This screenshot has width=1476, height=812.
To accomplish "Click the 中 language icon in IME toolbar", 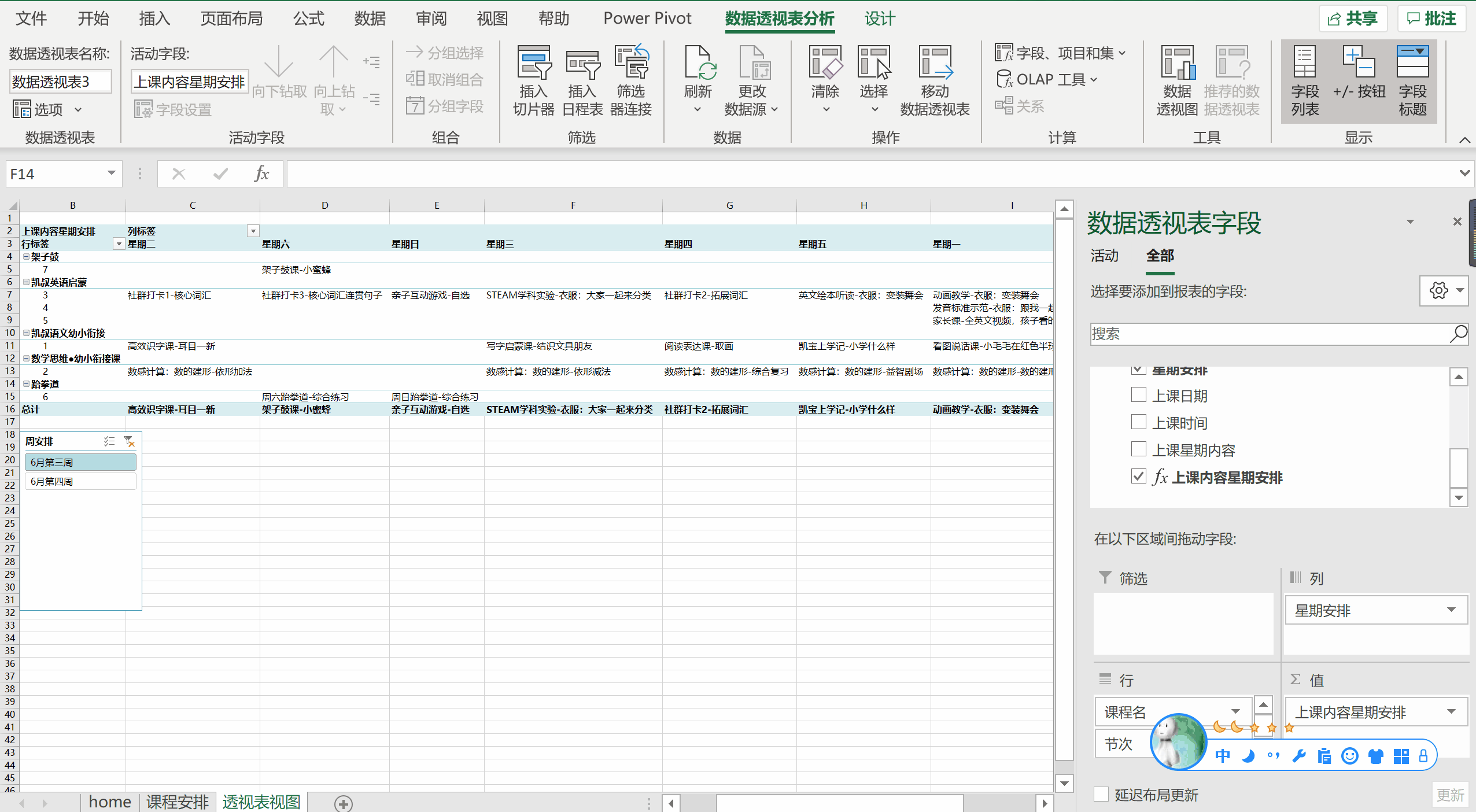I will click(x=1223, y=756).
